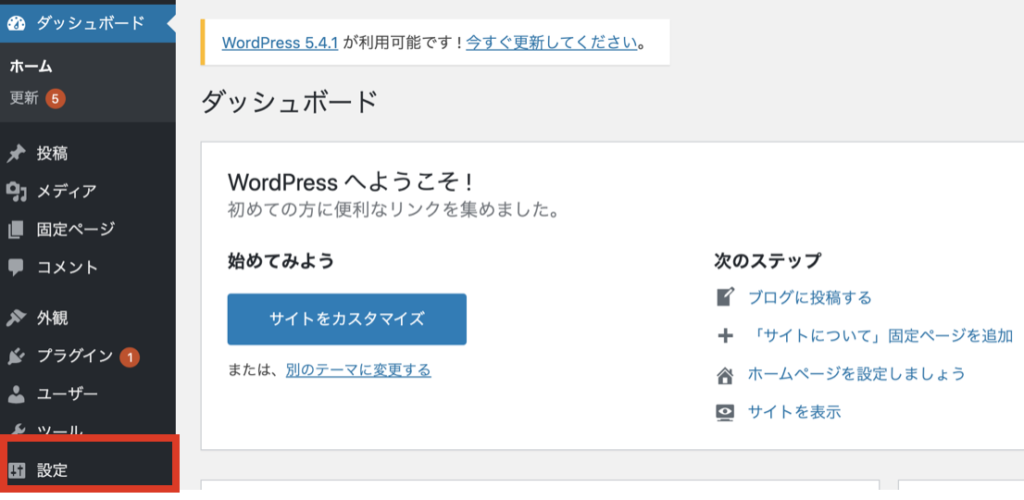
Task: Follow the 今すぐ更新してください link
Action: (552, 43)
